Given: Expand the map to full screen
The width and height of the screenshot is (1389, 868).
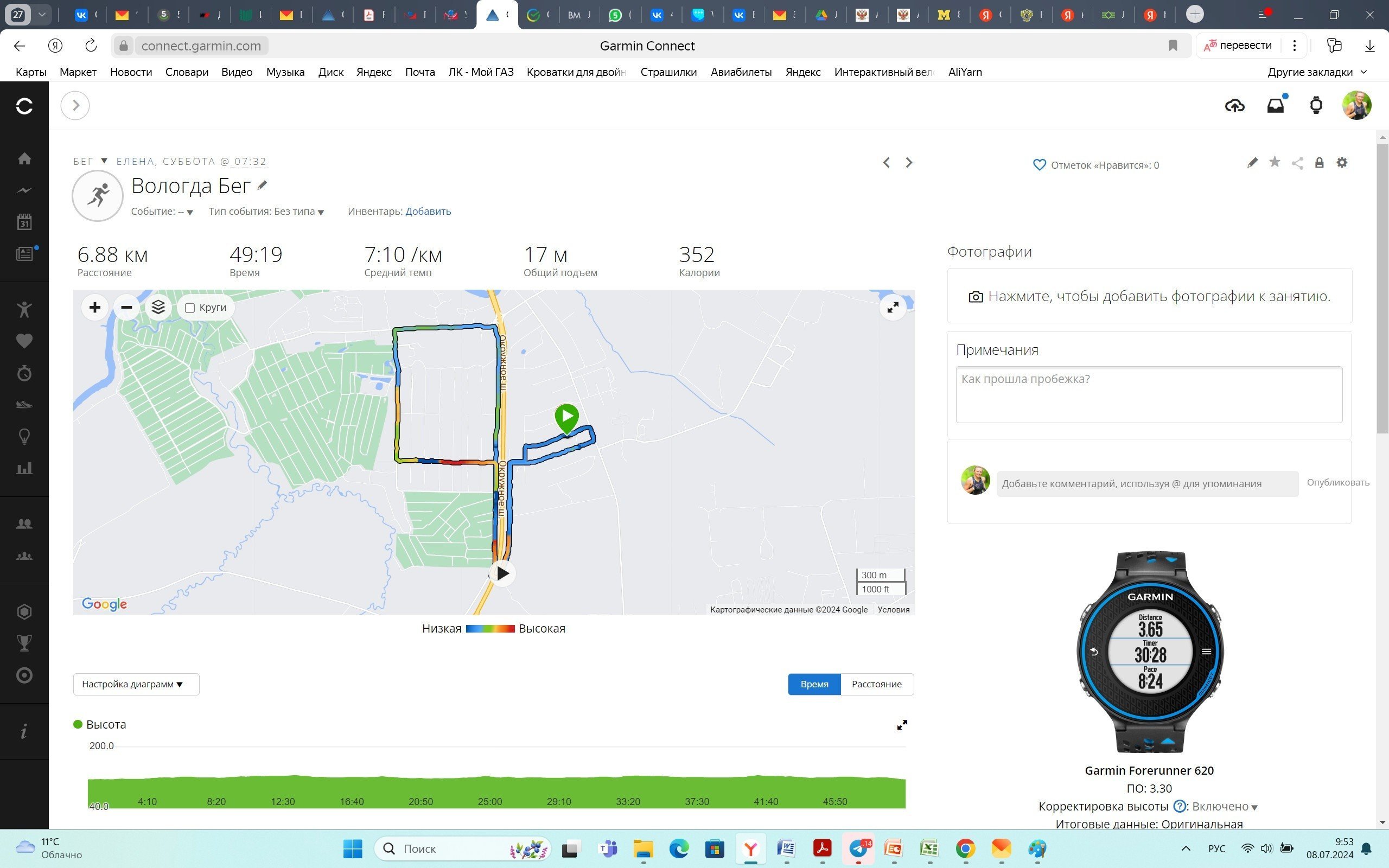Looking at the screenshot, I should pos(893,308).
